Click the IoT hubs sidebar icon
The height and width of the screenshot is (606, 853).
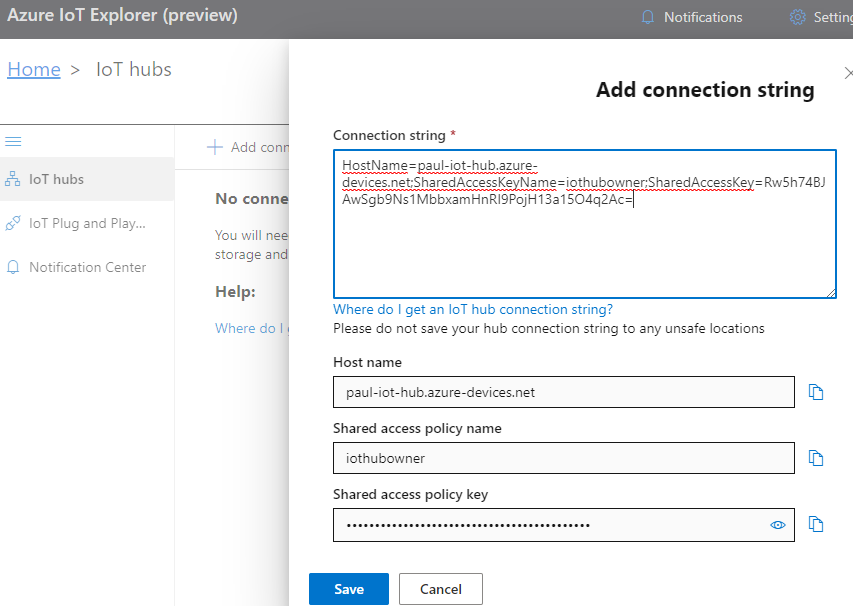tap(13, 178)
